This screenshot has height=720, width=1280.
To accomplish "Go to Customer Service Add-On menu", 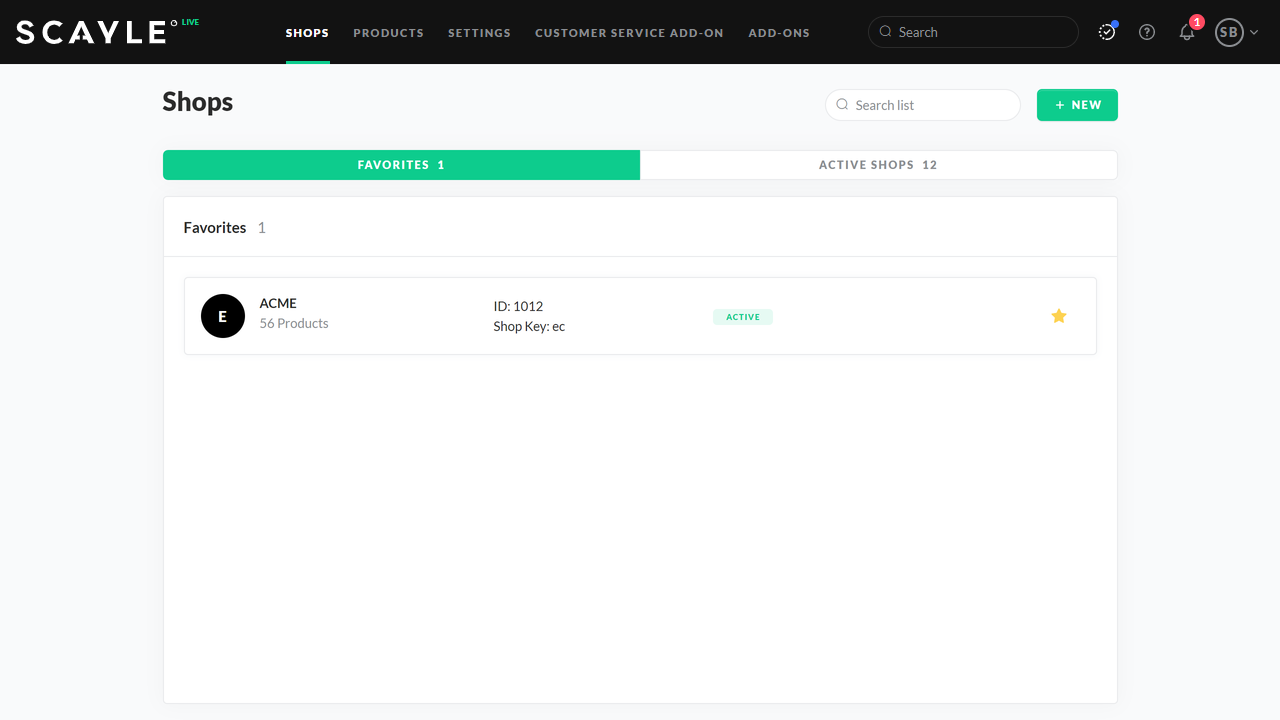I will tap(629, 33).
